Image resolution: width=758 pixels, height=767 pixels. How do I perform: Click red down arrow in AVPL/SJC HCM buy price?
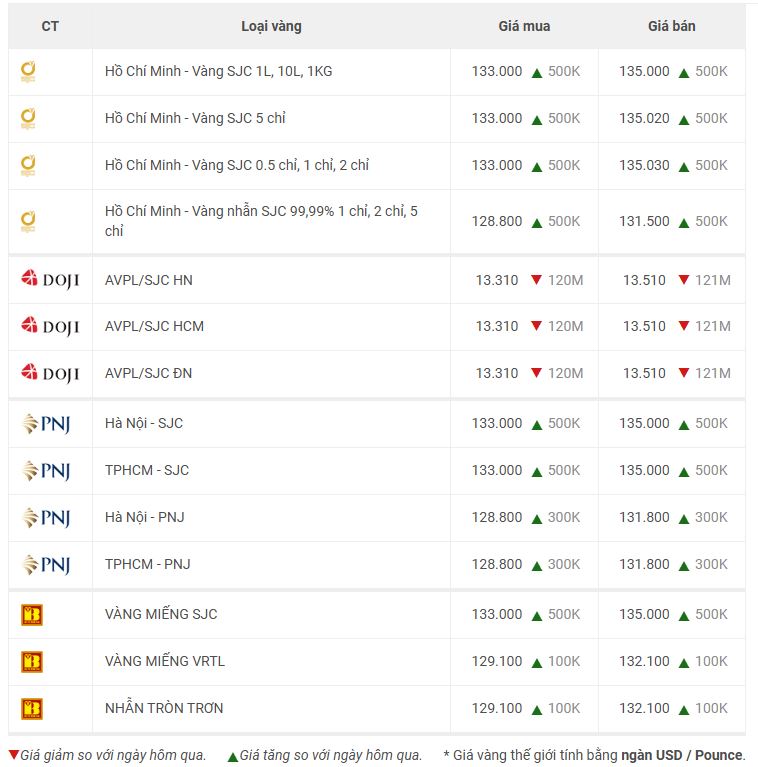[x=536, y=326]
